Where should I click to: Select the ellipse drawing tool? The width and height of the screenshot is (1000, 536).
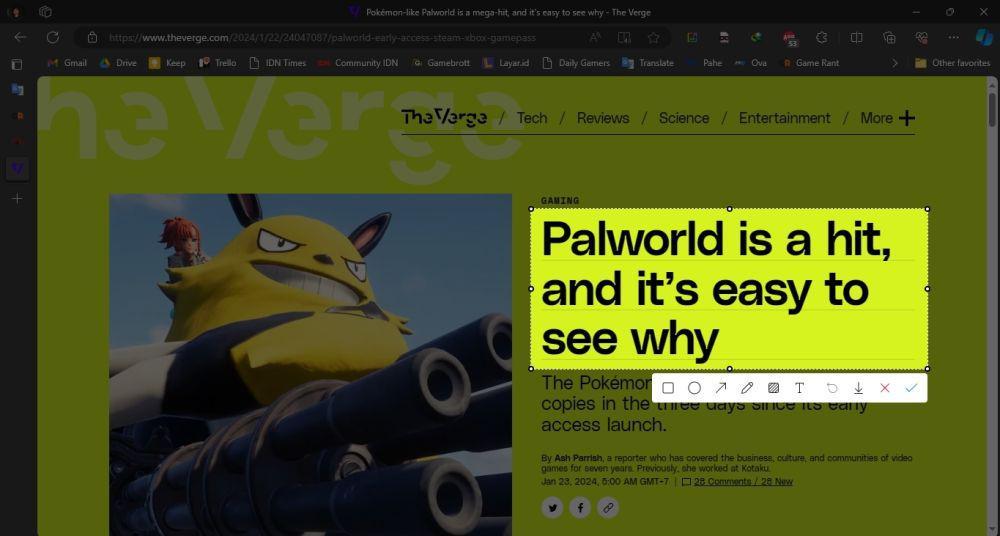[695, 388]
